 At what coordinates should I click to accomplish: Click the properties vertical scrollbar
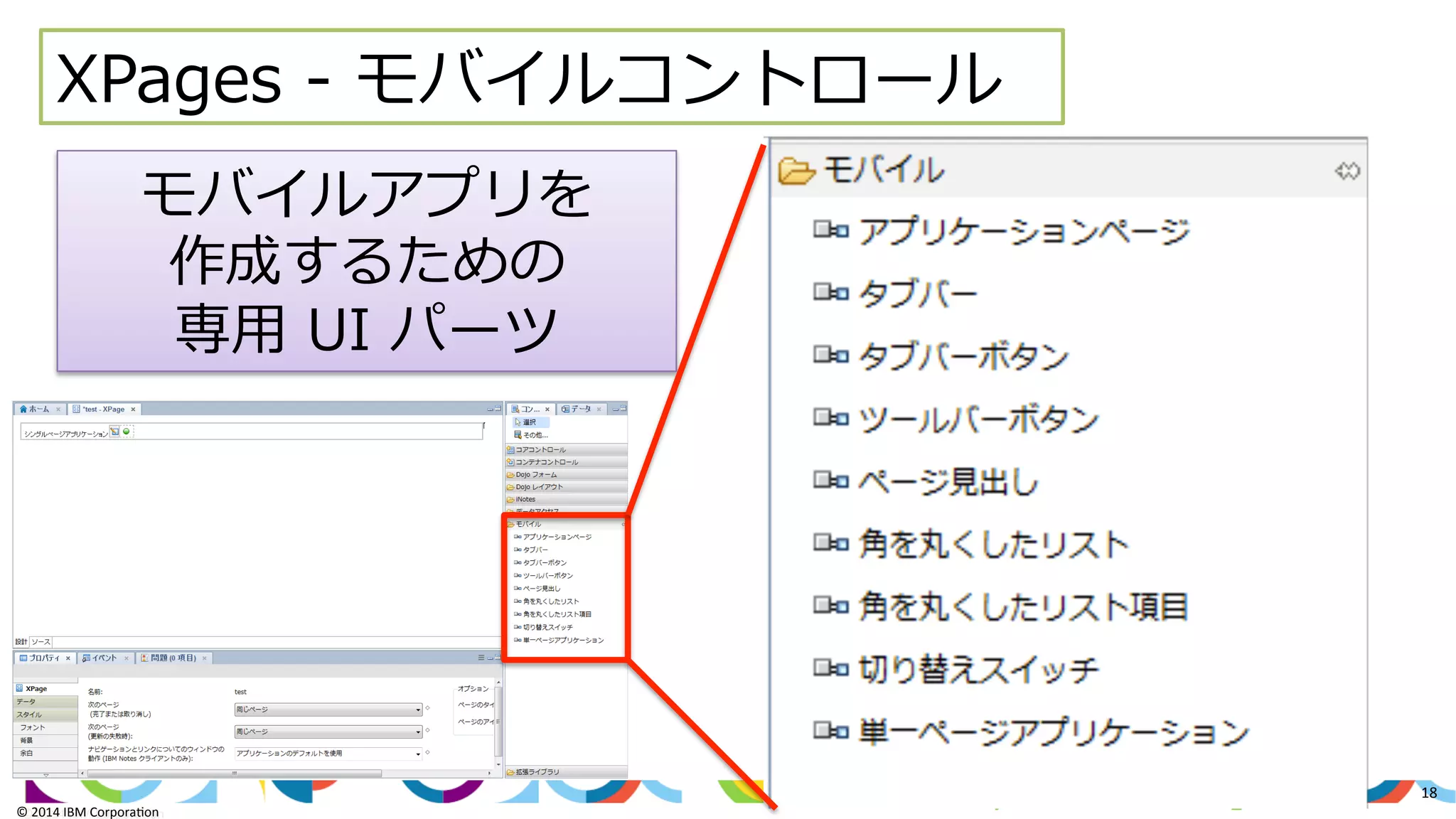tap(498, 724)
